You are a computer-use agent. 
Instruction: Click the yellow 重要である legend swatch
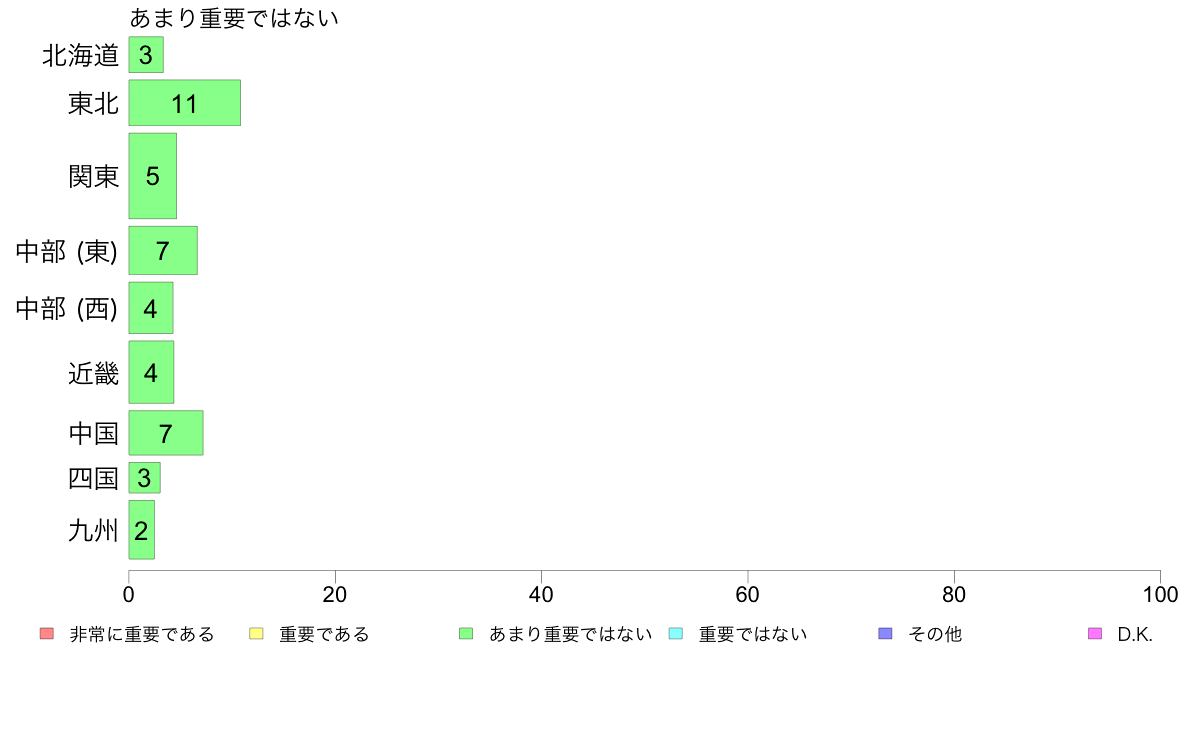tap(256, 634)
